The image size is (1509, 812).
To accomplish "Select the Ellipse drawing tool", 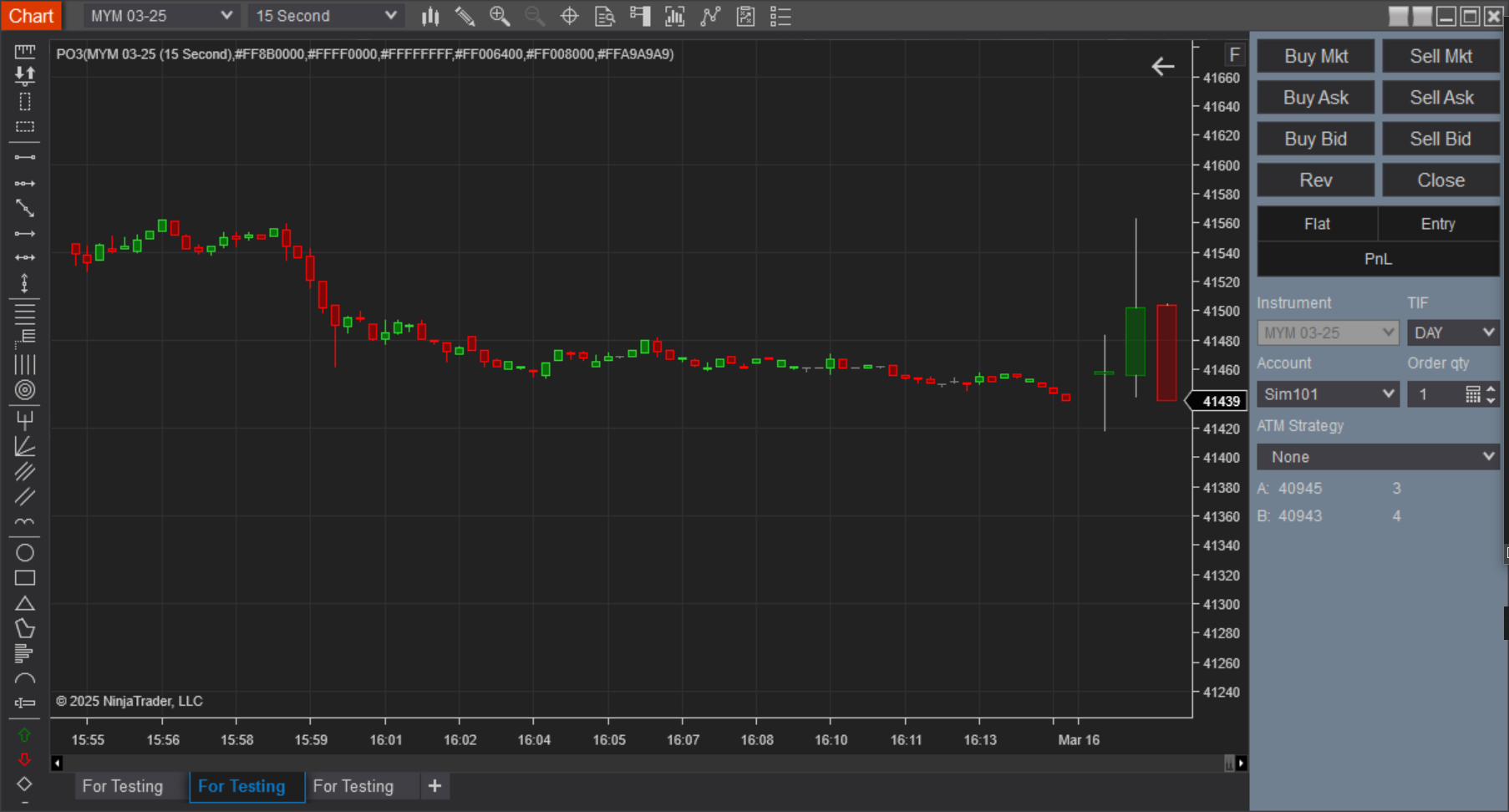I will coord(25,553).
